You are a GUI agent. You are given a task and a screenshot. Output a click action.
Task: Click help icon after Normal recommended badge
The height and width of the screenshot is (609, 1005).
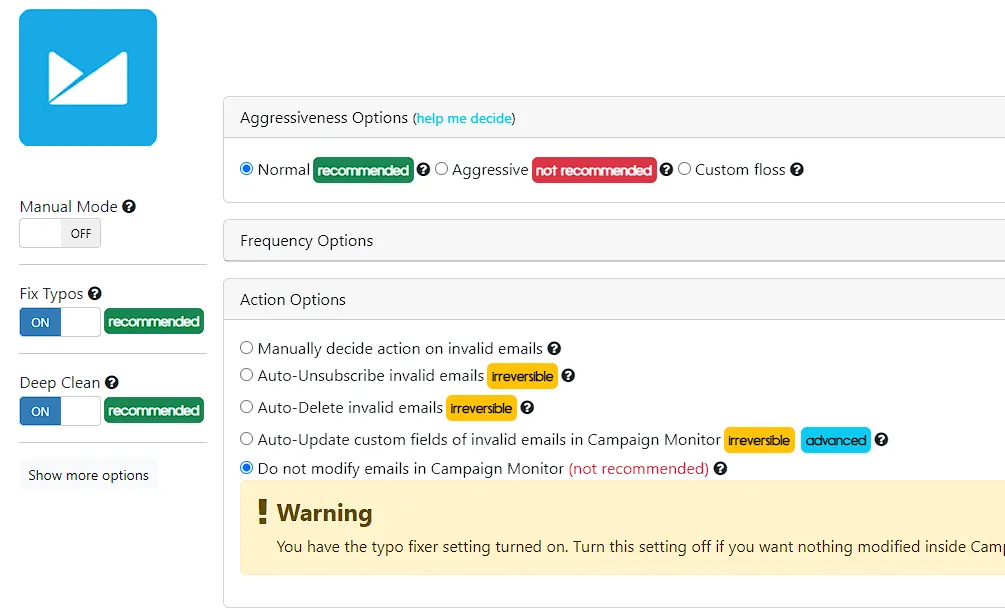423,170
